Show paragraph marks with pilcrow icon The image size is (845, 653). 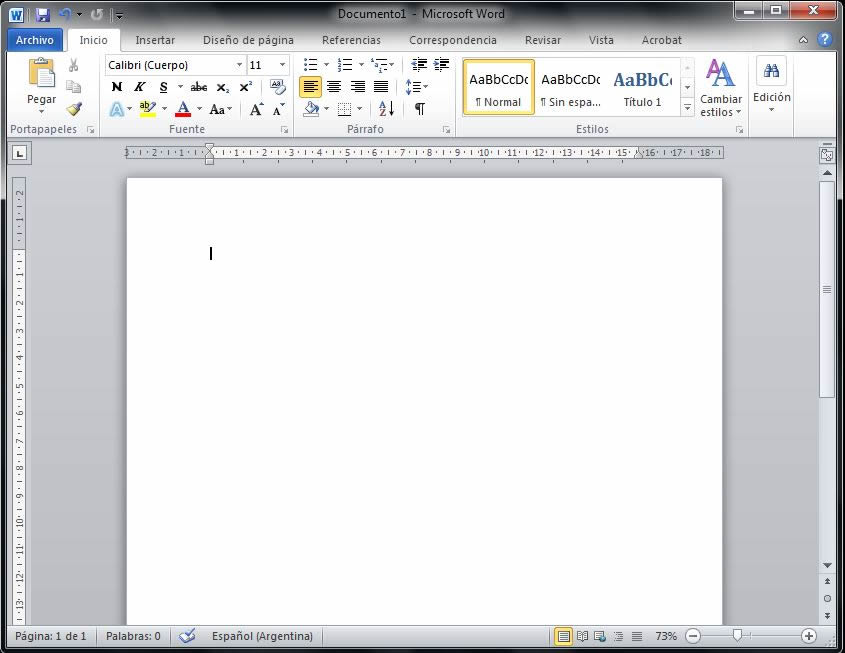pyautogui.click(x=420, y=109)
